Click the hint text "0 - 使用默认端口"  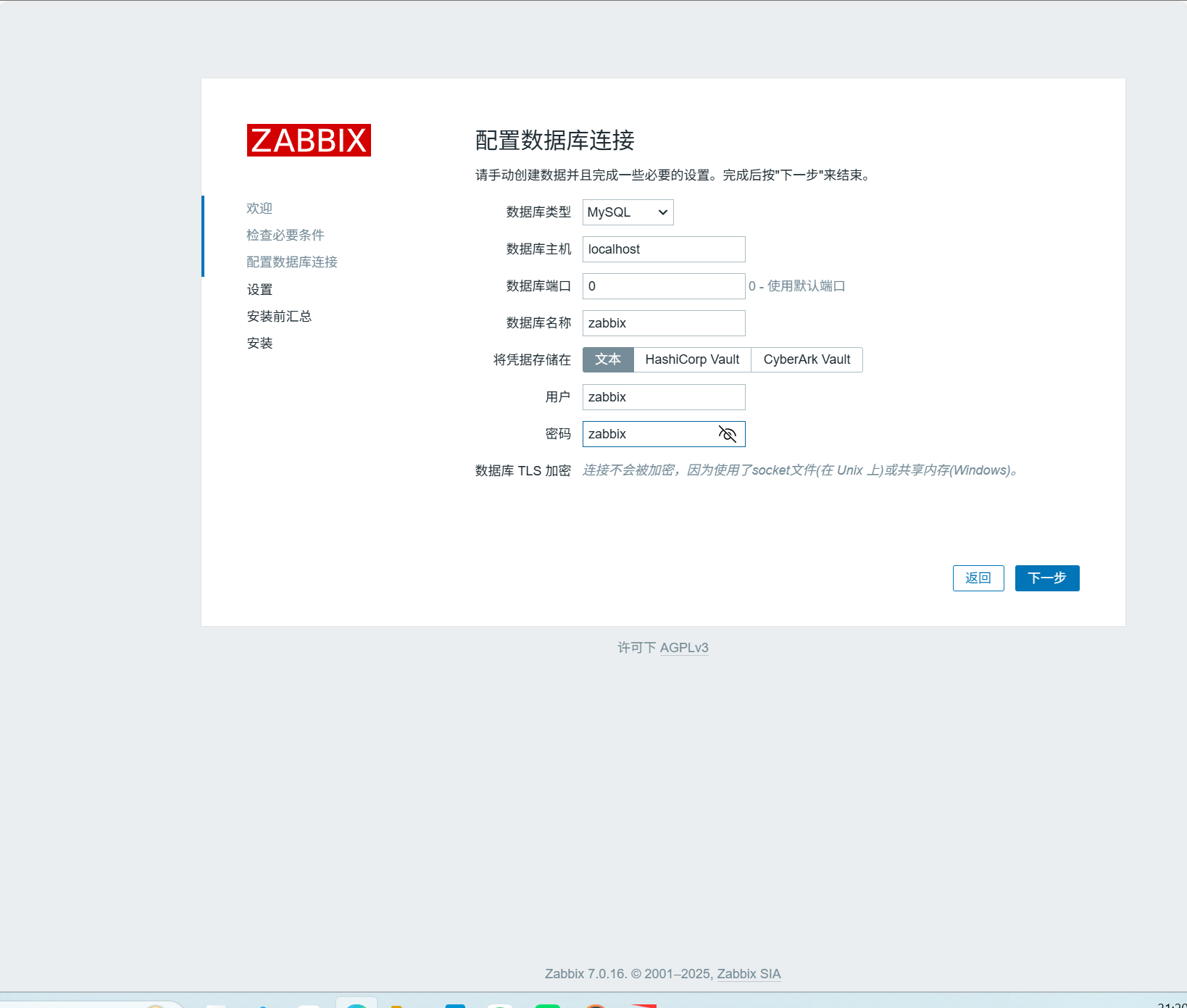(797, 286)
